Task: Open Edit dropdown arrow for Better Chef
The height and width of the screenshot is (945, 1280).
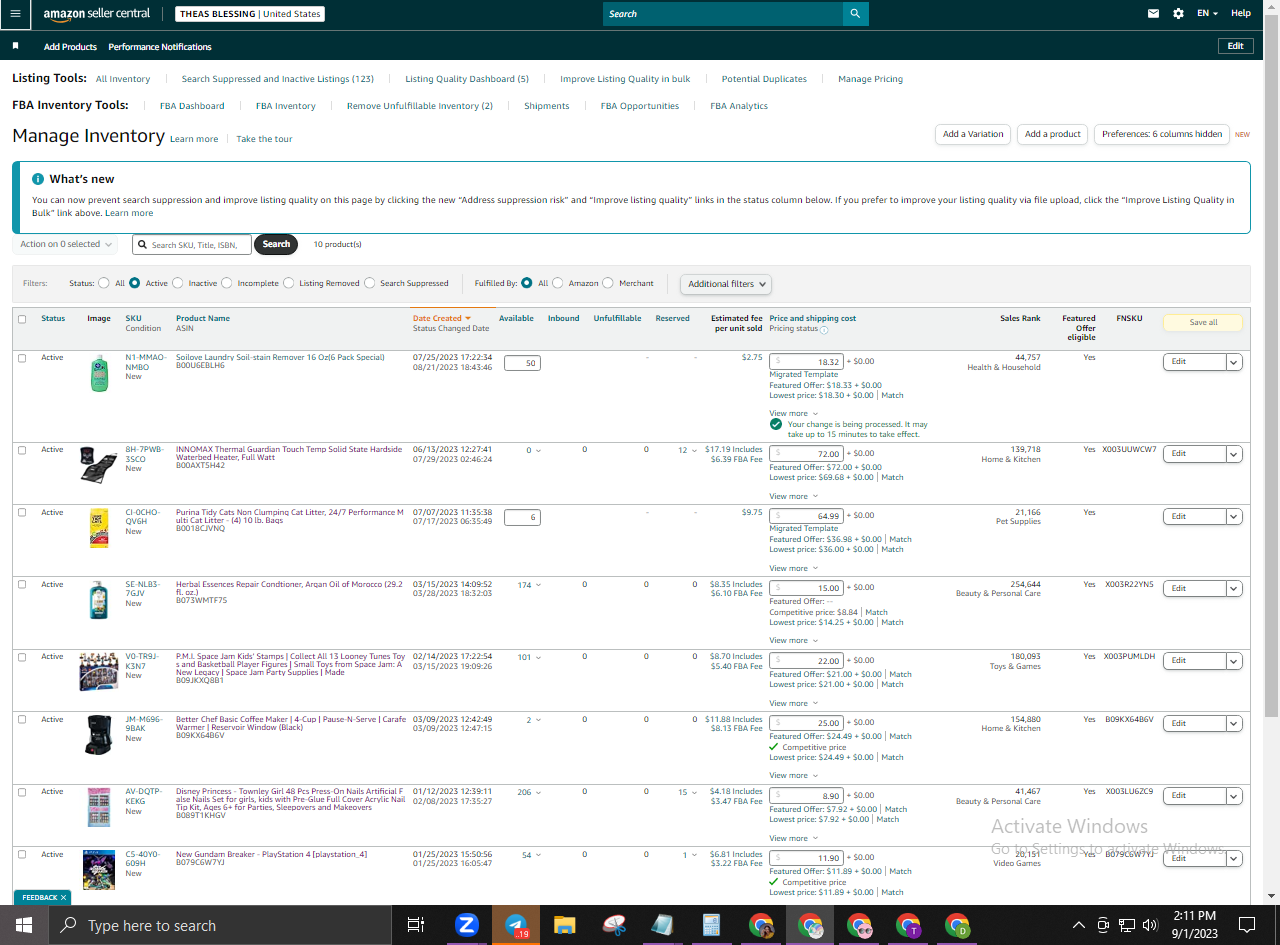Action: coord(1234,723)
